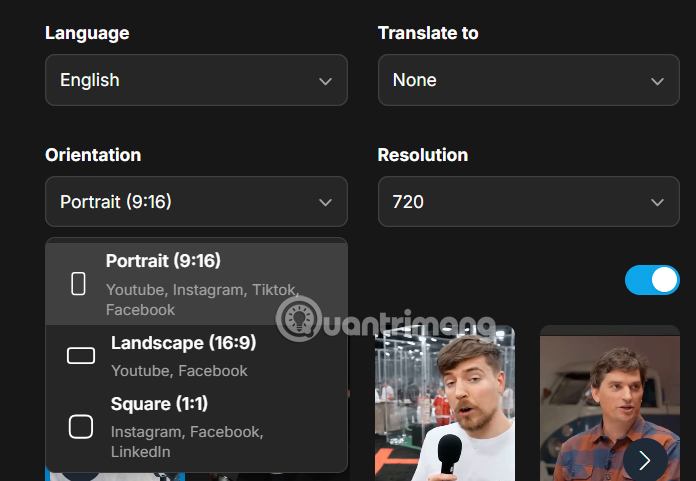Select the thumbnail of man in plaid shirt
The width and height of the screenshot is (696, 481).
(610, 403)
